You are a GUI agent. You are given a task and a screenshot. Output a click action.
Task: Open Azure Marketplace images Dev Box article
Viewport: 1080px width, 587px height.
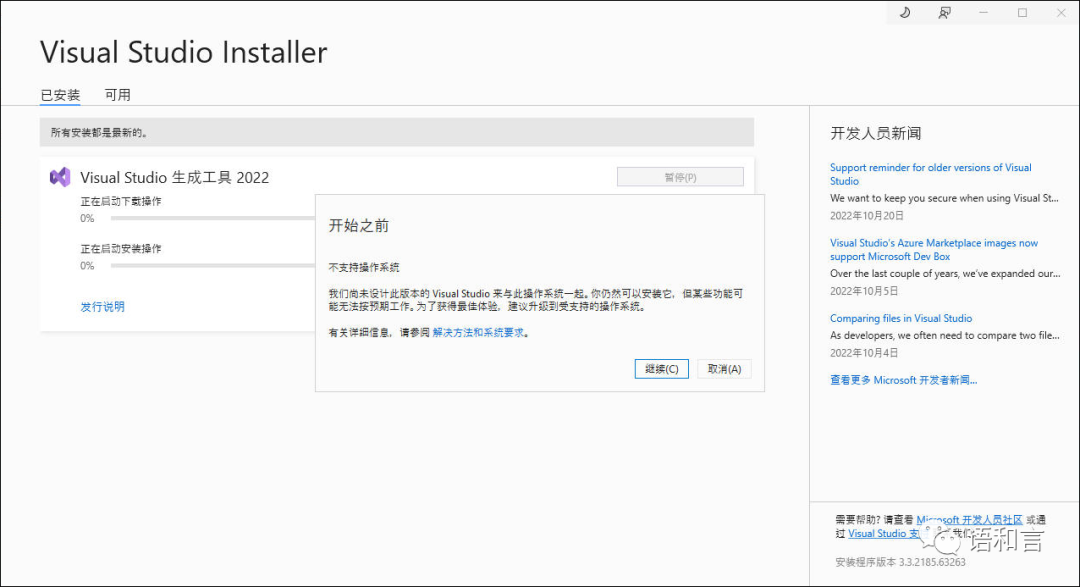tap(934, 249)
